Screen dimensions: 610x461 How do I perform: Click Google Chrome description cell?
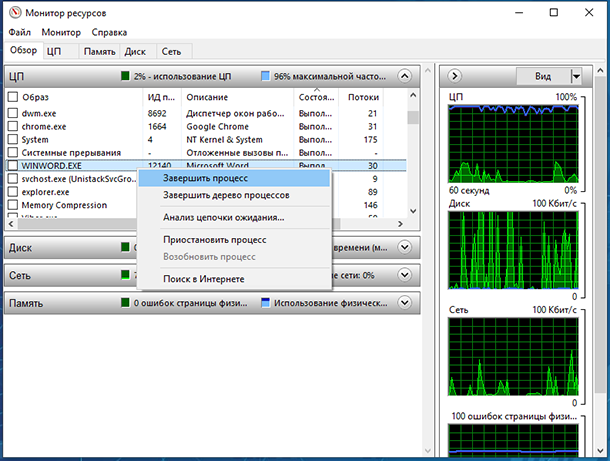217,126
